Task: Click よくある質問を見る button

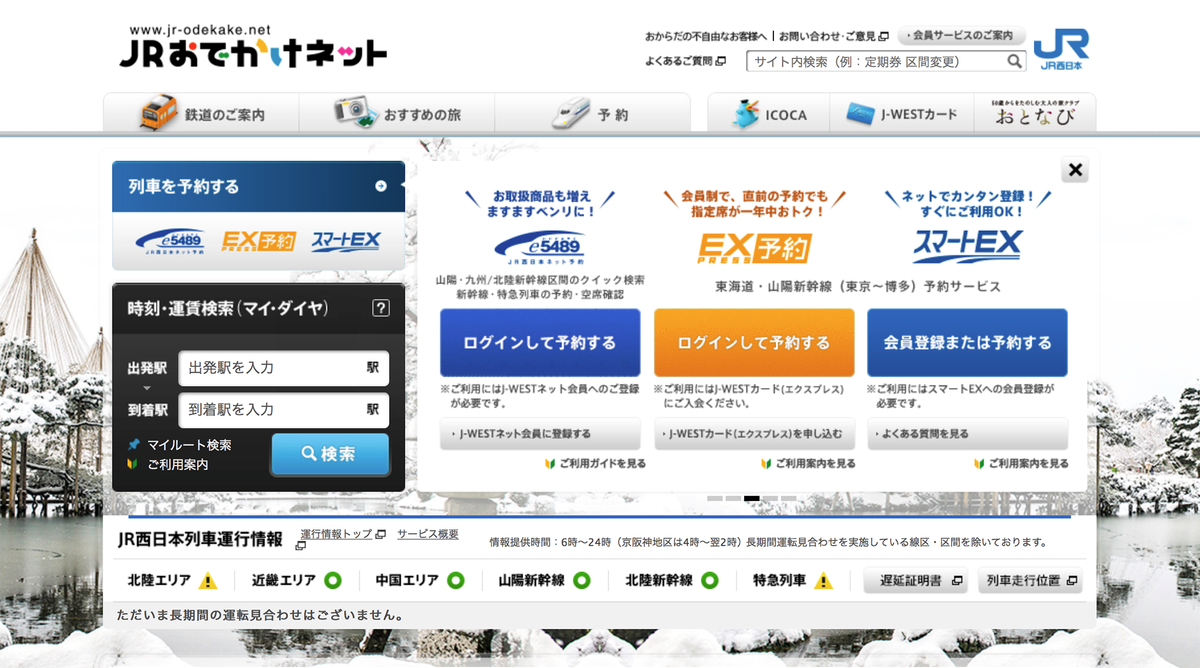Action: (x=967, y=434)
